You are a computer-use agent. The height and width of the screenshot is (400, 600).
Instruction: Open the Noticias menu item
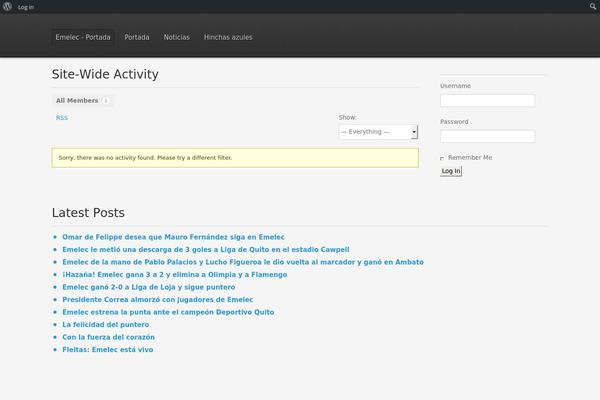click(x=176, y=37)
